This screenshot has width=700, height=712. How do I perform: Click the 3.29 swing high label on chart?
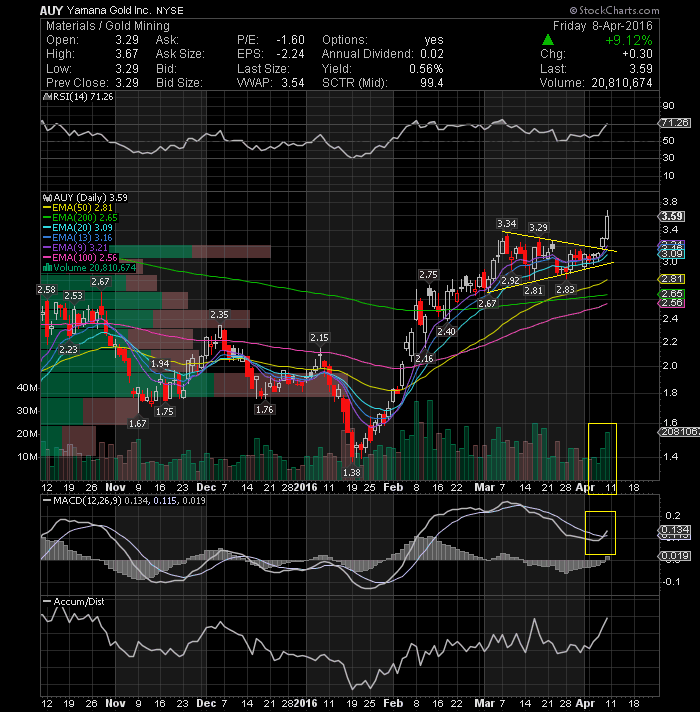(538, 227)
